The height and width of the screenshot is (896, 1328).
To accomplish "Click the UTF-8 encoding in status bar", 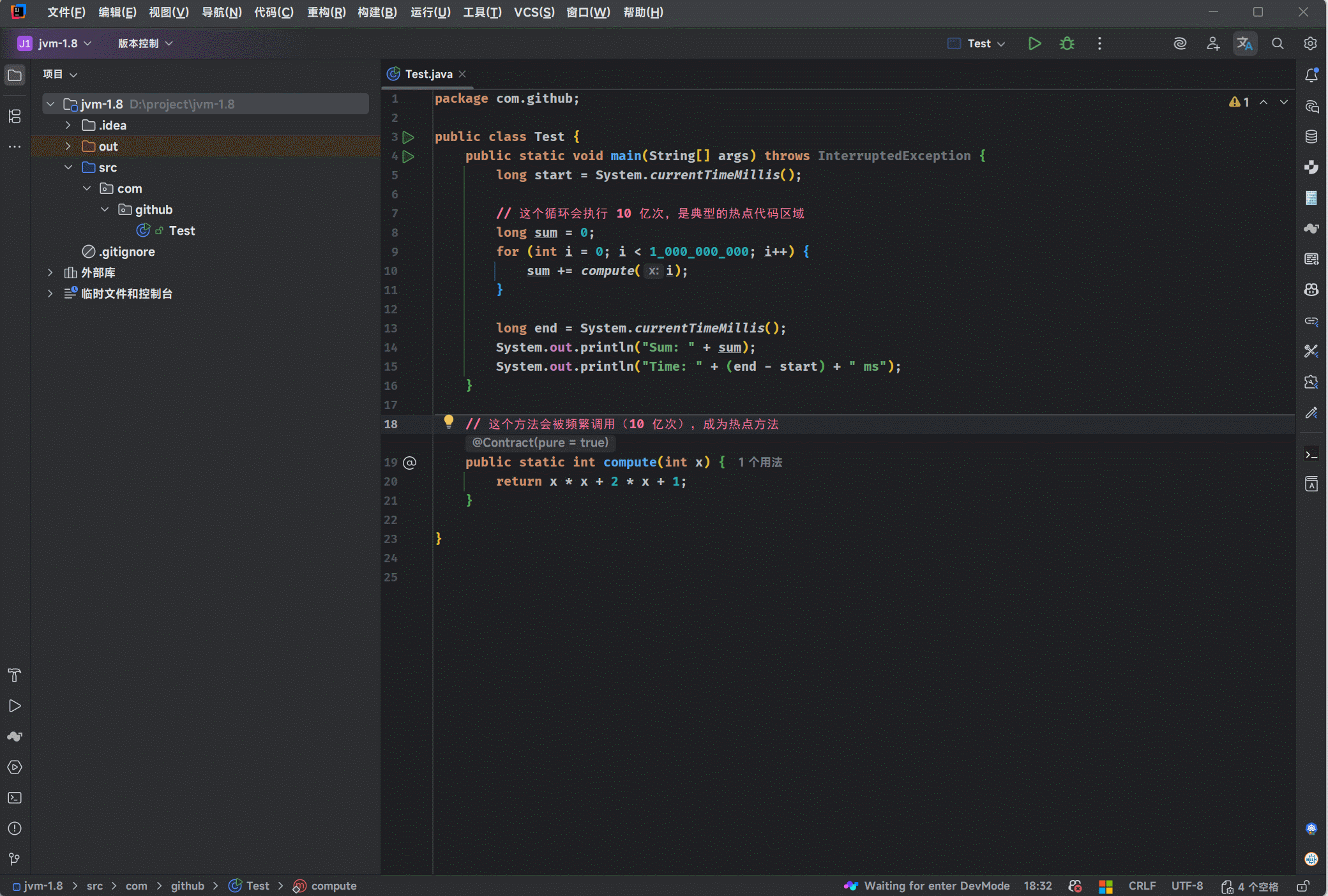I will click(x=1186, y=886).
